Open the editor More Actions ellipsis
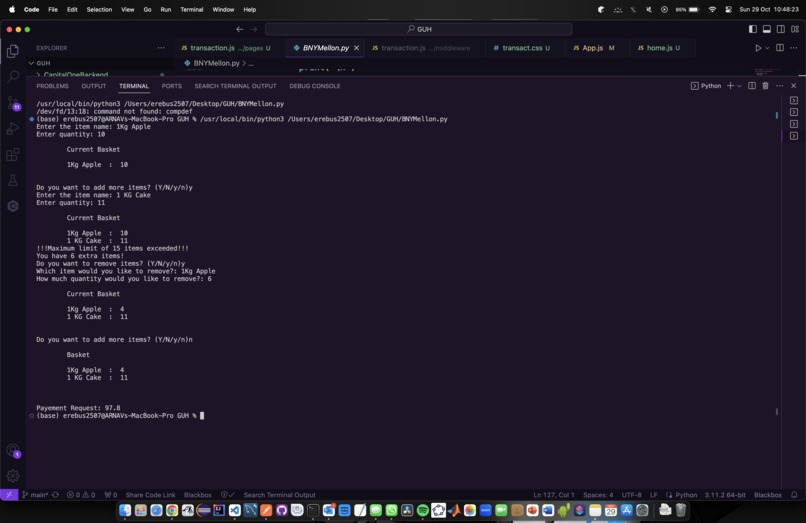Image resolution: width=806 pixels, height=523 pixels. pyautogui.click(x=794, y=48)
